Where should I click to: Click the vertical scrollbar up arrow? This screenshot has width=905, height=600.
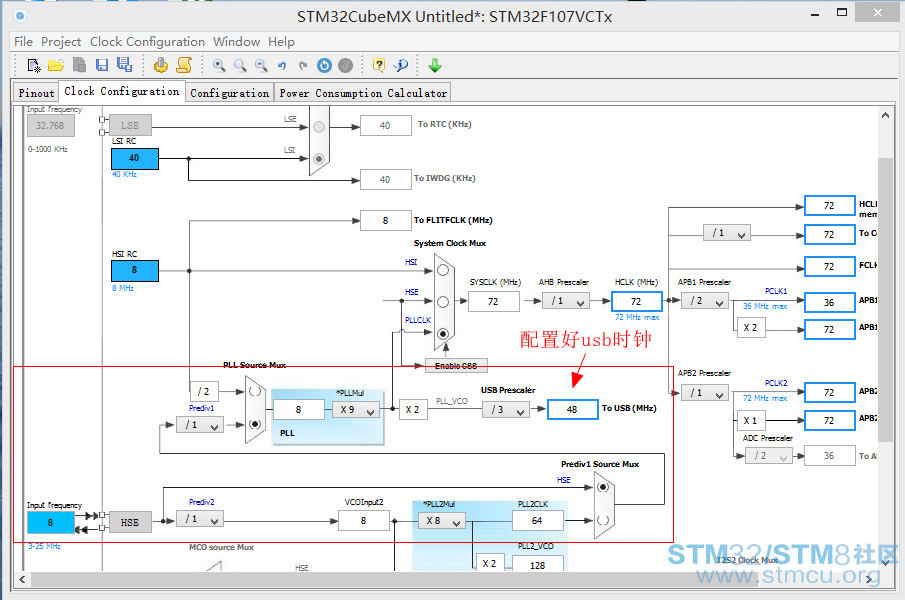tap(885, 115)
